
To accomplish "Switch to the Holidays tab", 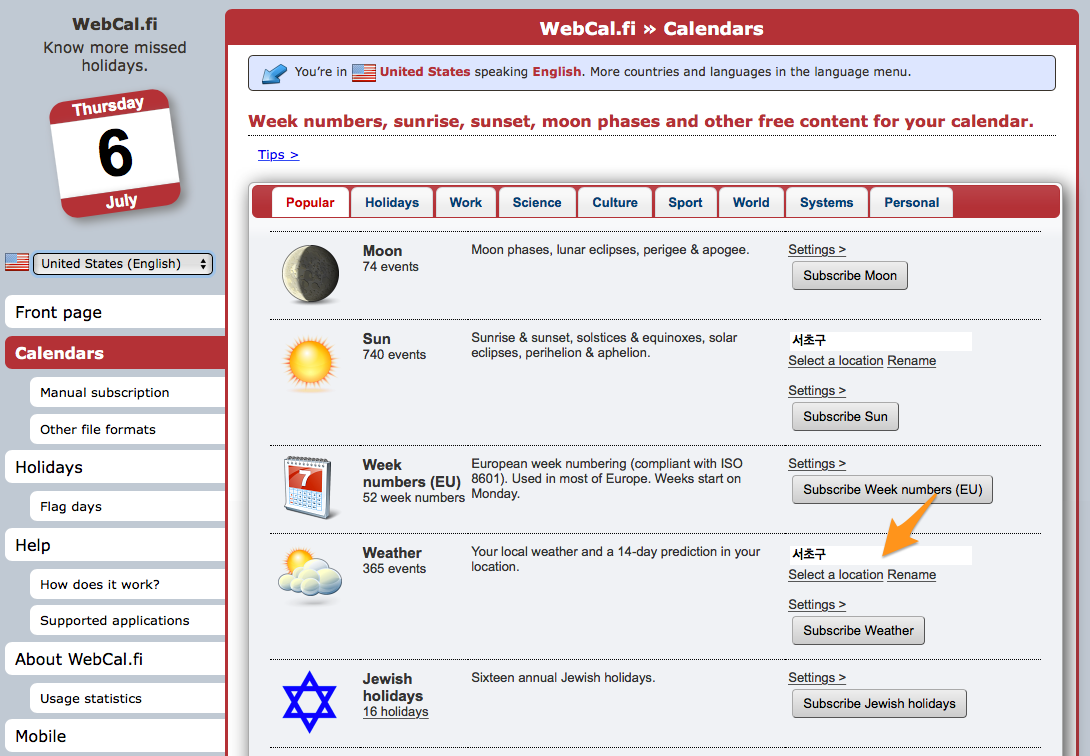I will [x=392, y=202].
